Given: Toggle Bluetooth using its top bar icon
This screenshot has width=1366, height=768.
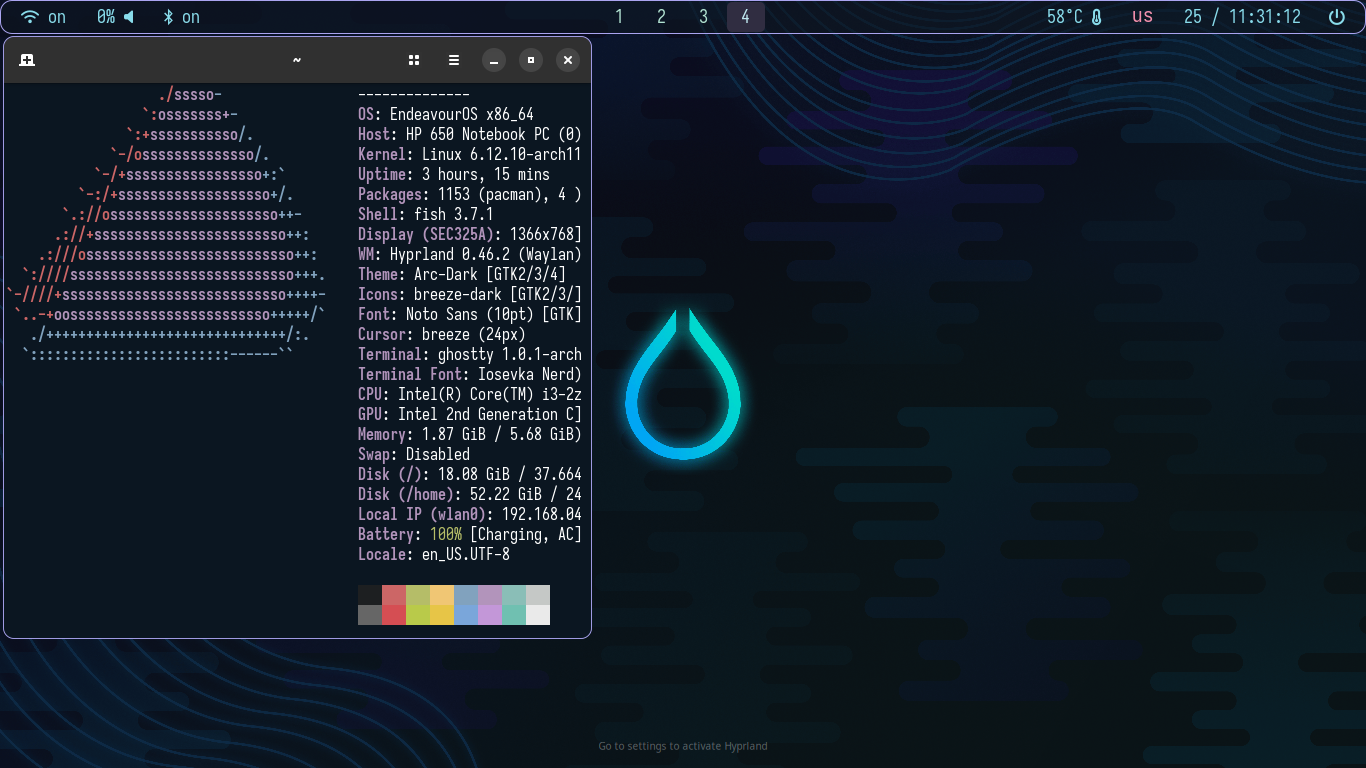Looking at the screenshot, I should tap(168, 17).
